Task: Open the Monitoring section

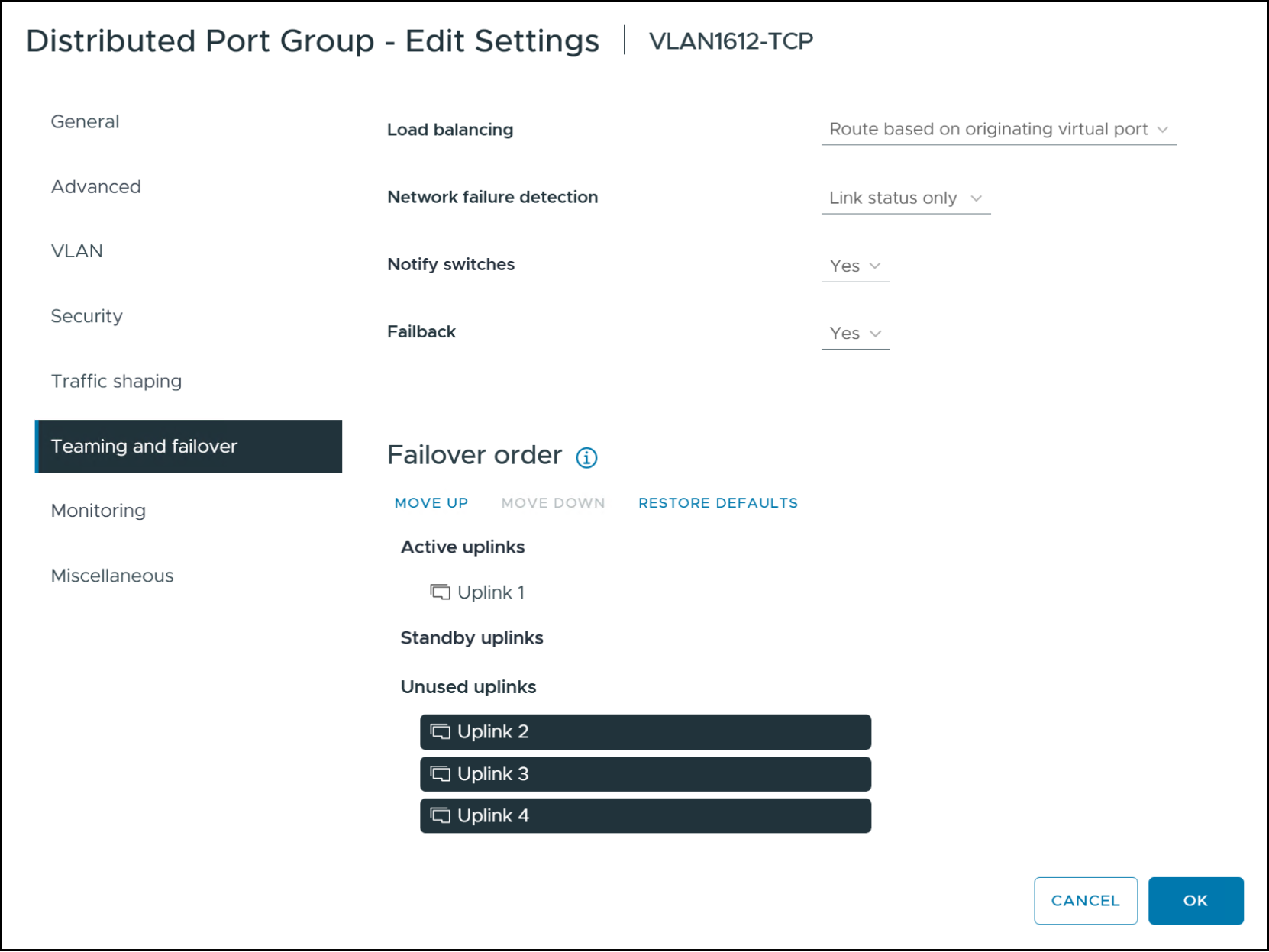Action: (98, 511)
